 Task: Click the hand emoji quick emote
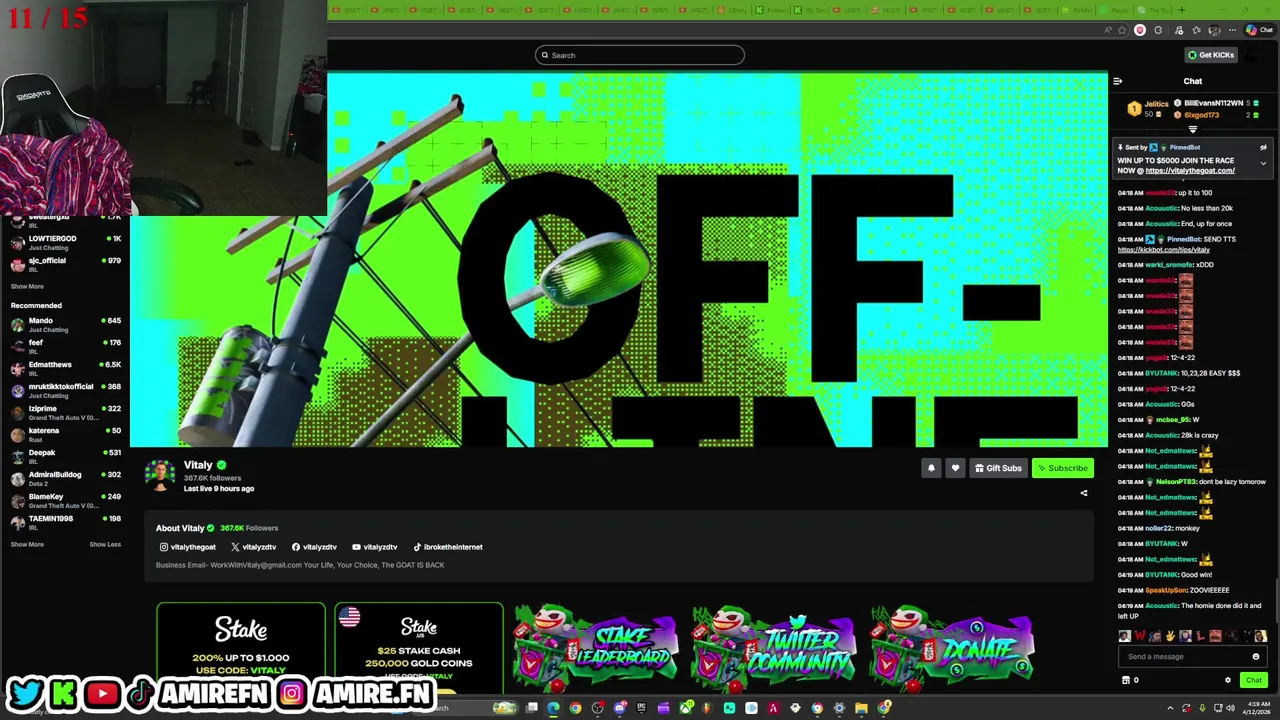click(x=1170, y=636)
